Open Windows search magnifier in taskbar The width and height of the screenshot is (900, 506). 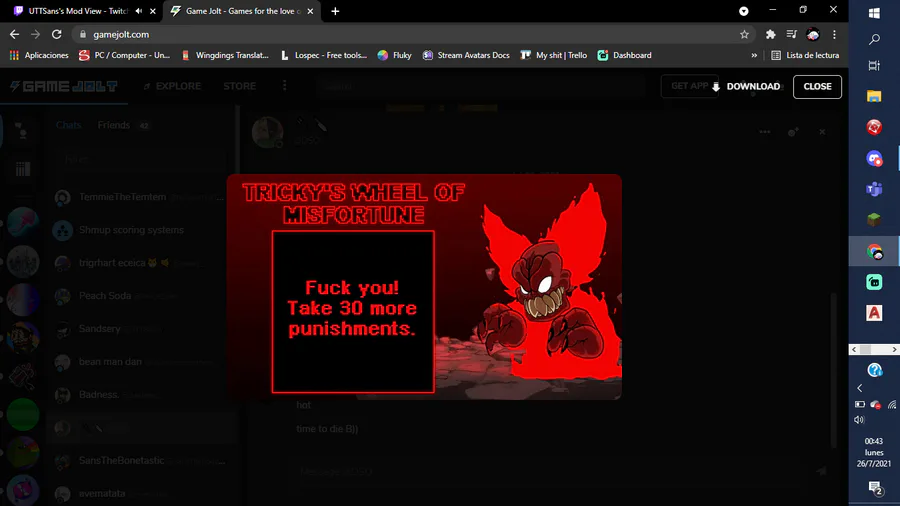874,39
